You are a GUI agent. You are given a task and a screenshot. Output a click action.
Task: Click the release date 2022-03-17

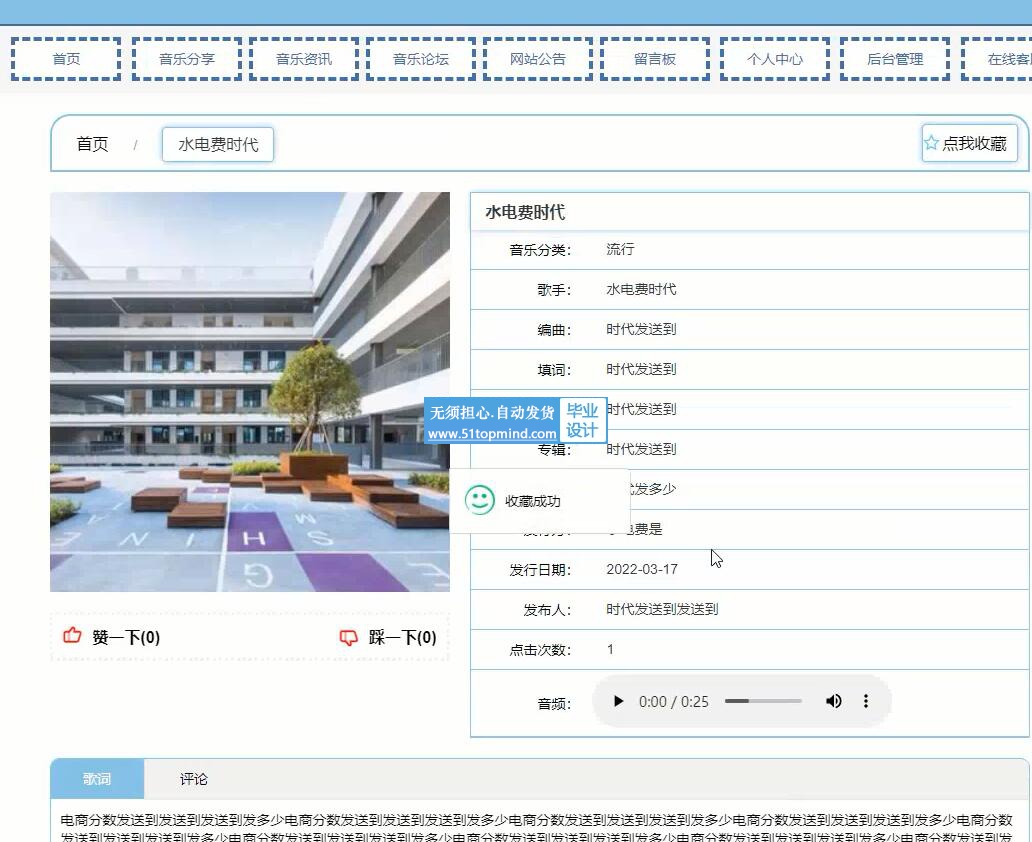point(642,569)
